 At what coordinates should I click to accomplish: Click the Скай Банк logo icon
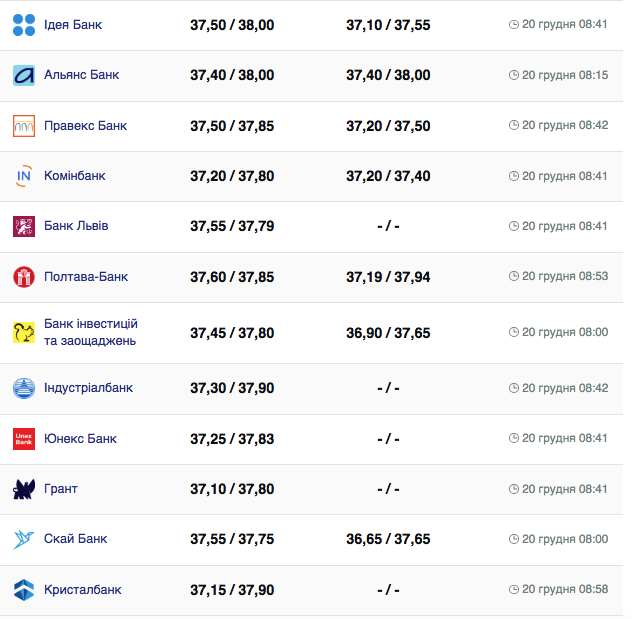pyautogui.click(x=24, y=539)
